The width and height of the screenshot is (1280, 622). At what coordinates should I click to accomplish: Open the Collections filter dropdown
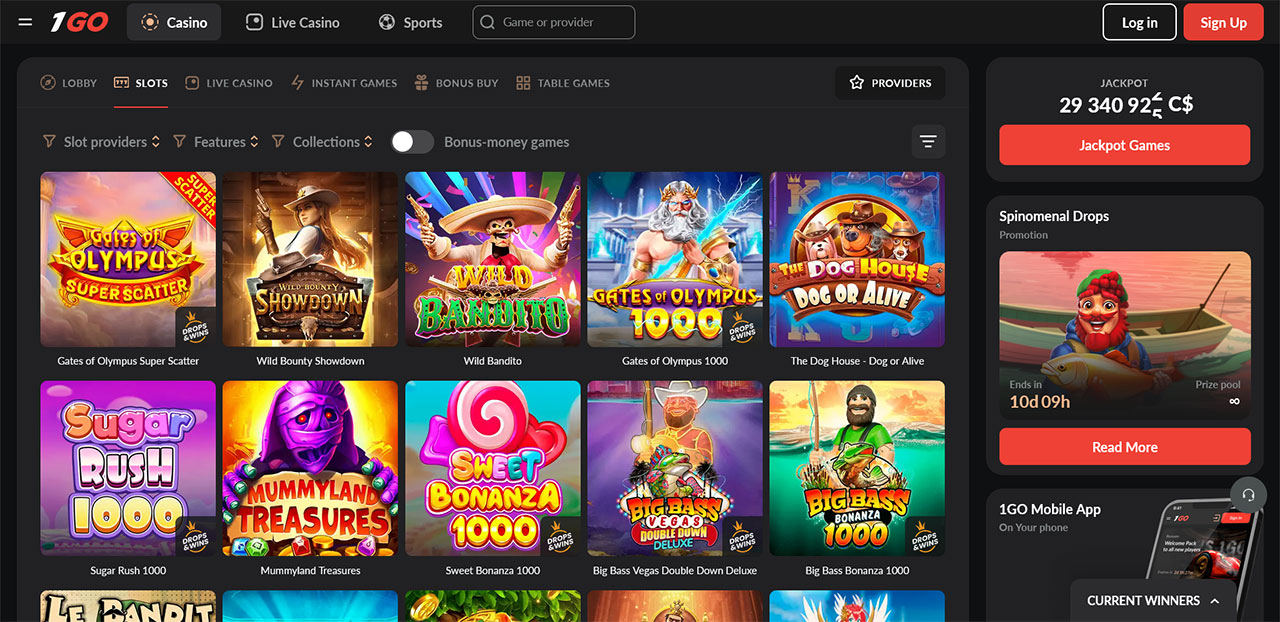[323, 142]
